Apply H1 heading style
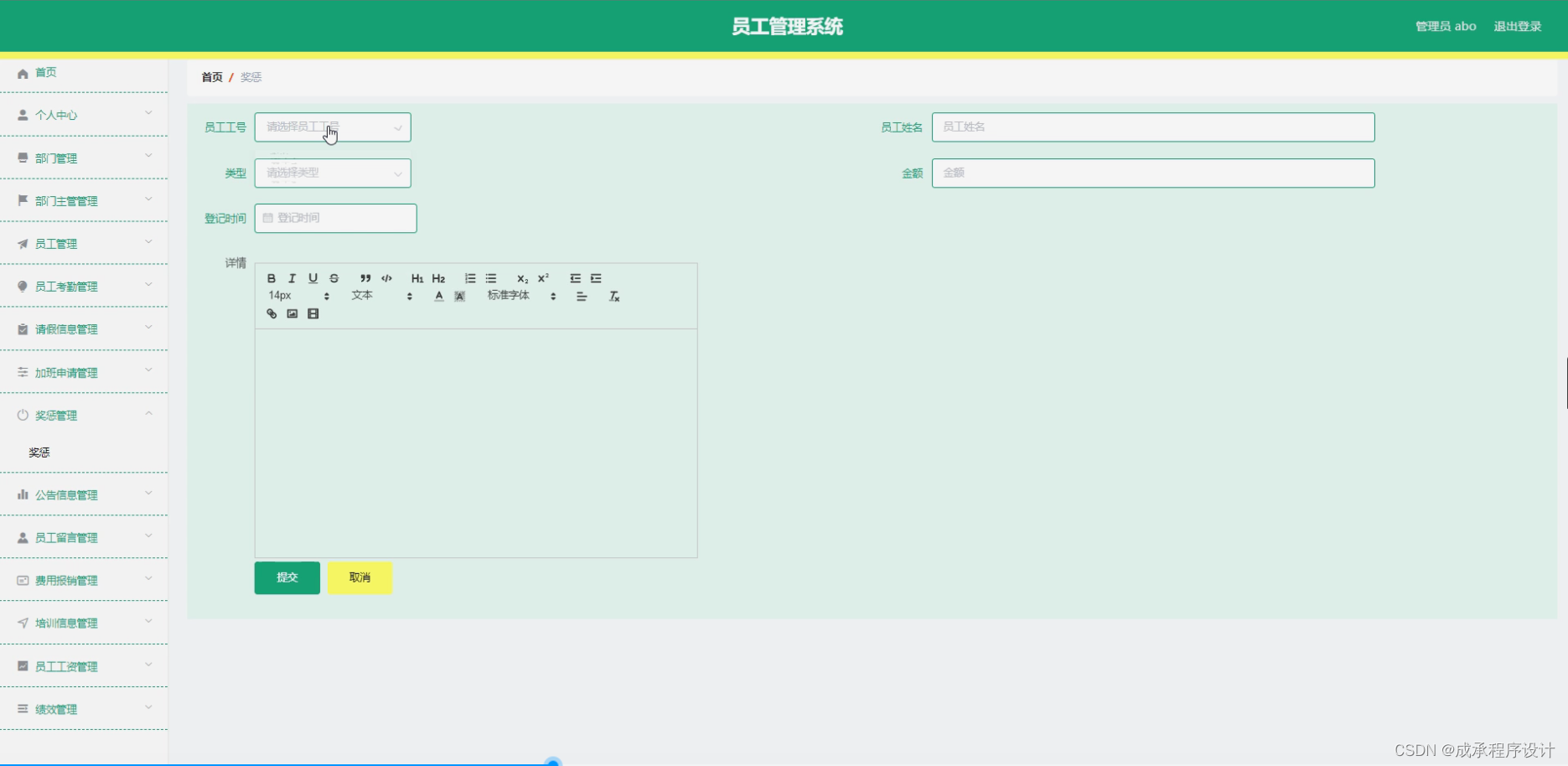 coord(417,278)
